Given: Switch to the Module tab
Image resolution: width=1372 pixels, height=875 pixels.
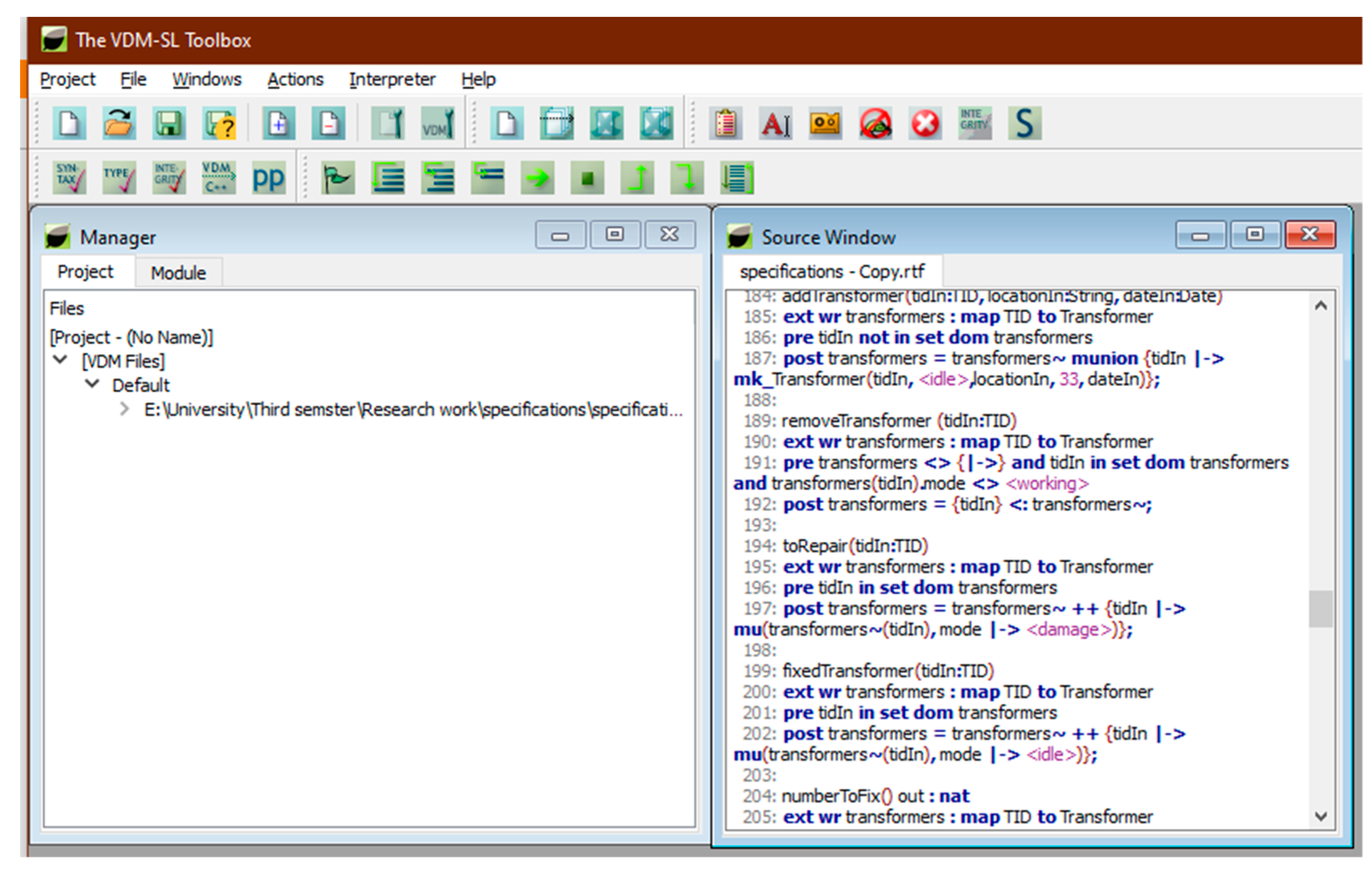Looking at the screenshot, I should coord(178,273).
